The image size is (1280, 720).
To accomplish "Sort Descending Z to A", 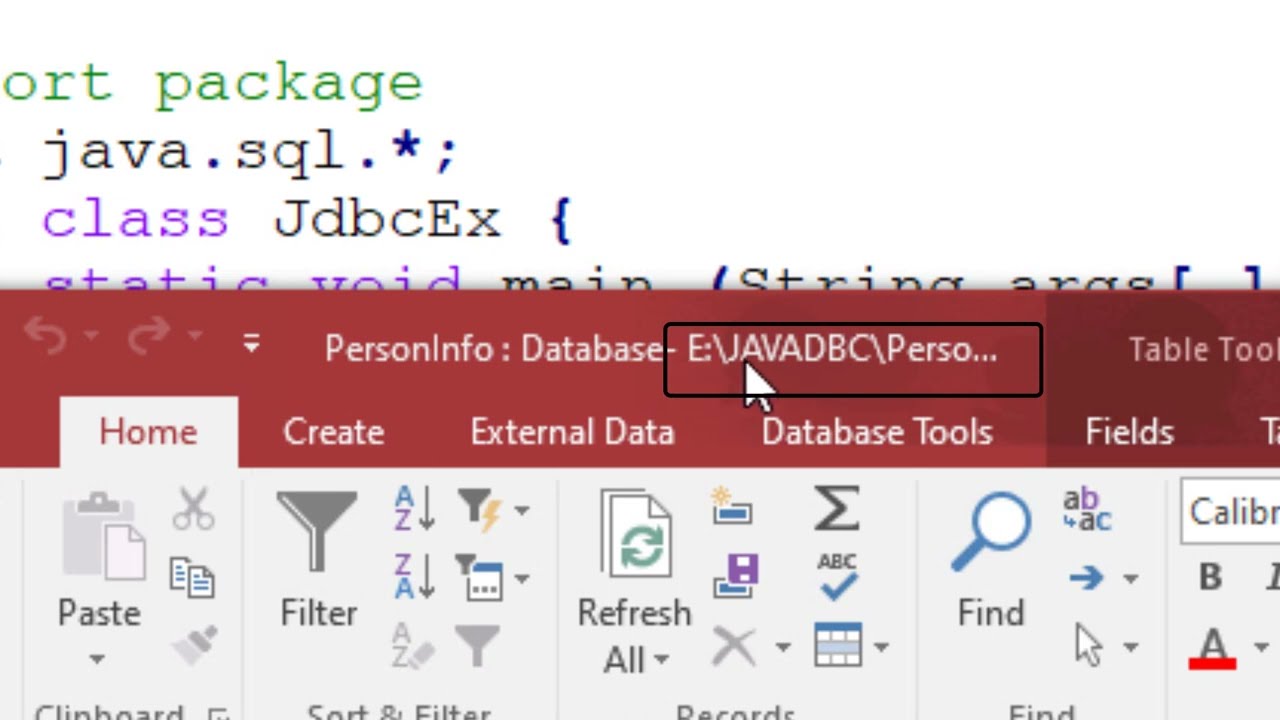I will click(x=414, y=577).
